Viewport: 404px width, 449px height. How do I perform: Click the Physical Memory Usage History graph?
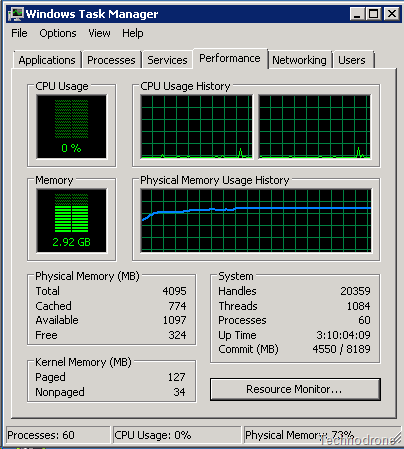click(x=256, y=220)
